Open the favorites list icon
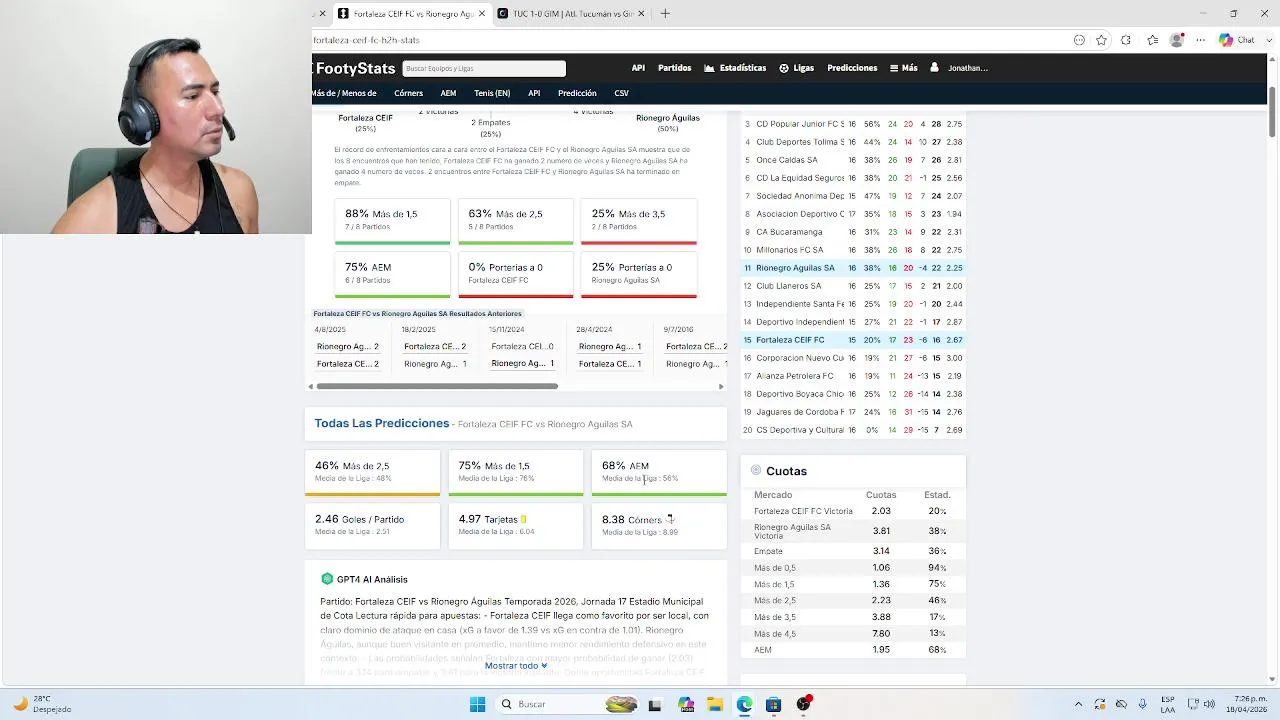 point(1152,40)
